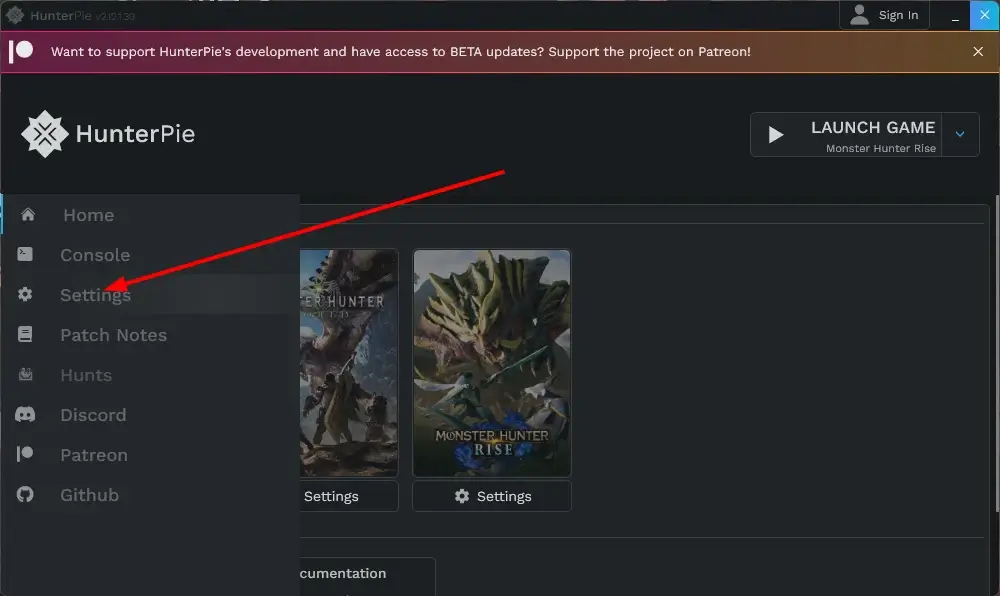Click the Console terminal icon
Image resolution: width=1000 pixels, height=596 pixels.
pos(25,254)
